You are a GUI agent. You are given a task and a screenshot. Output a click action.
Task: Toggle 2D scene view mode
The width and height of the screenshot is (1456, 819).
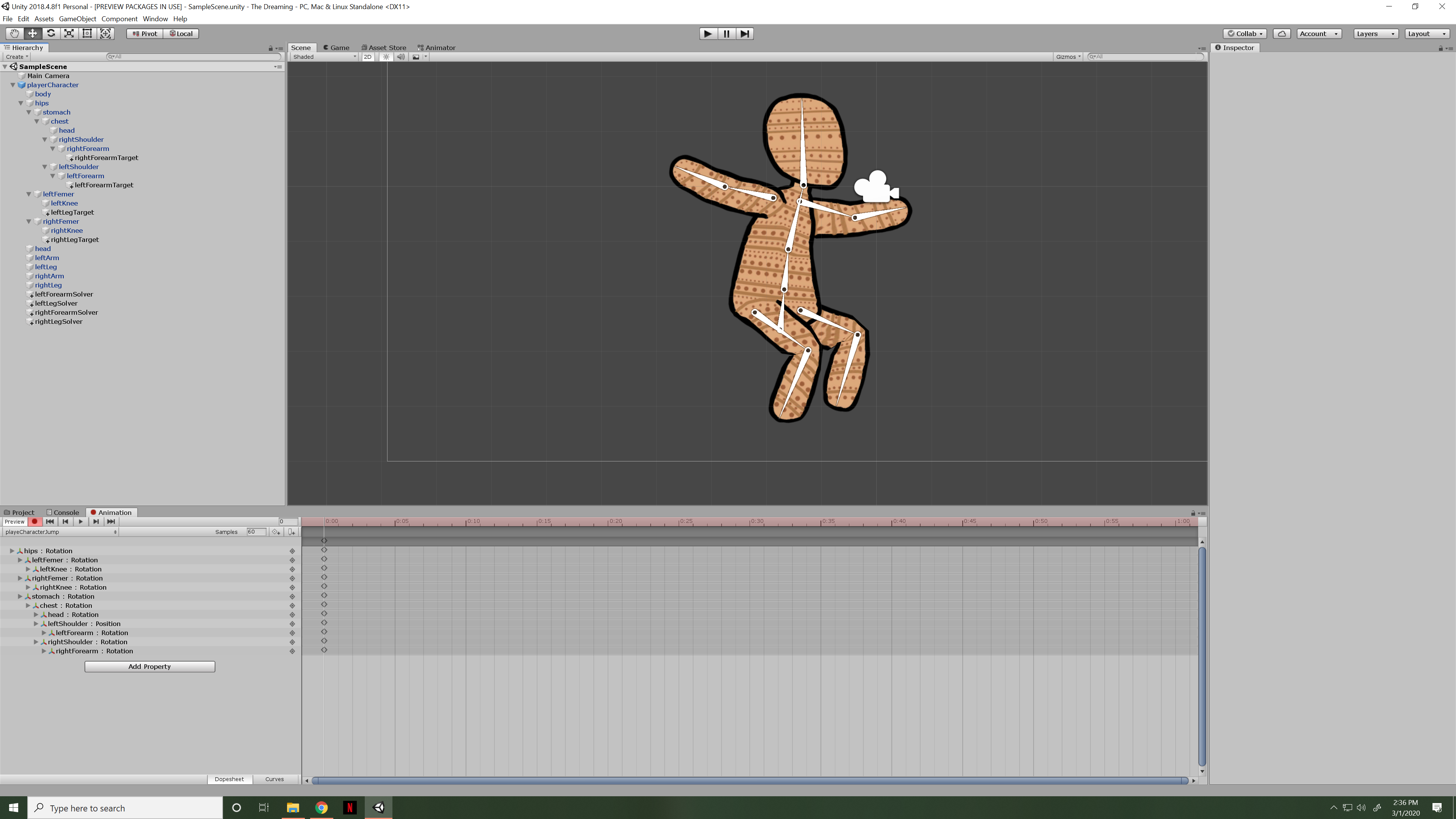368,56
